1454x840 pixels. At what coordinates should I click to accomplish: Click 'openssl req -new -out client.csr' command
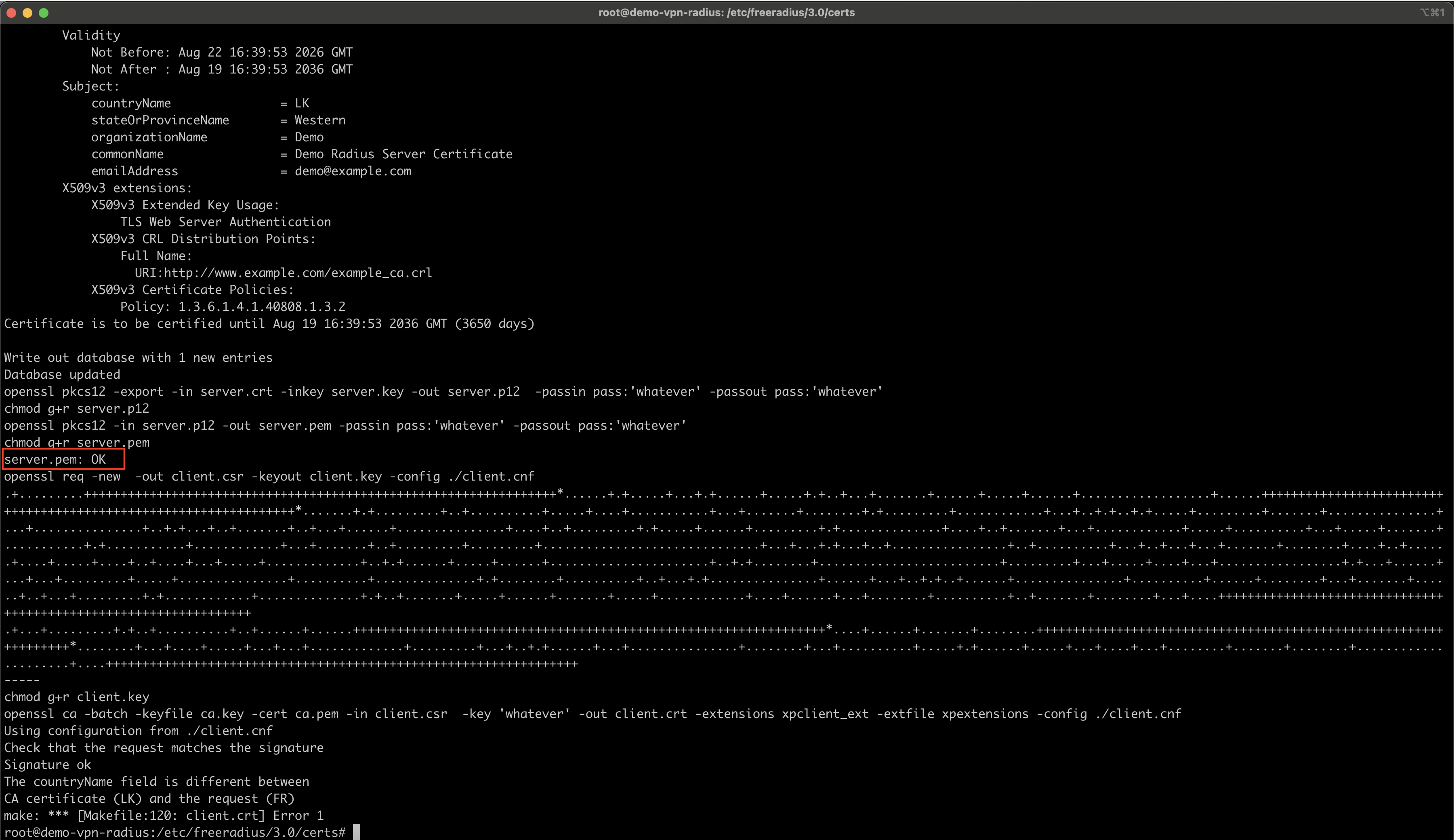pyautogui.click(x=269, y=477)
